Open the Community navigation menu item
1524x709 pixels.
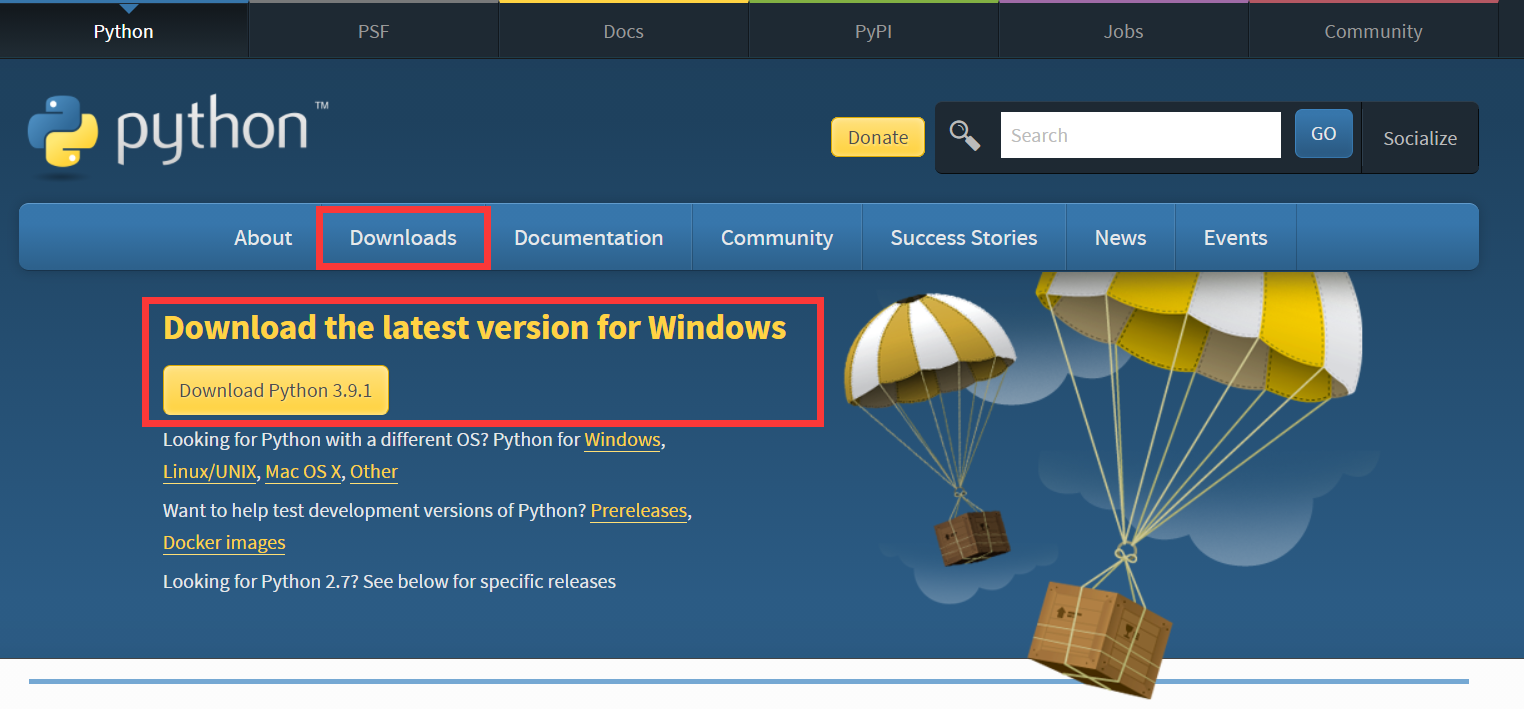coord(777,237)
